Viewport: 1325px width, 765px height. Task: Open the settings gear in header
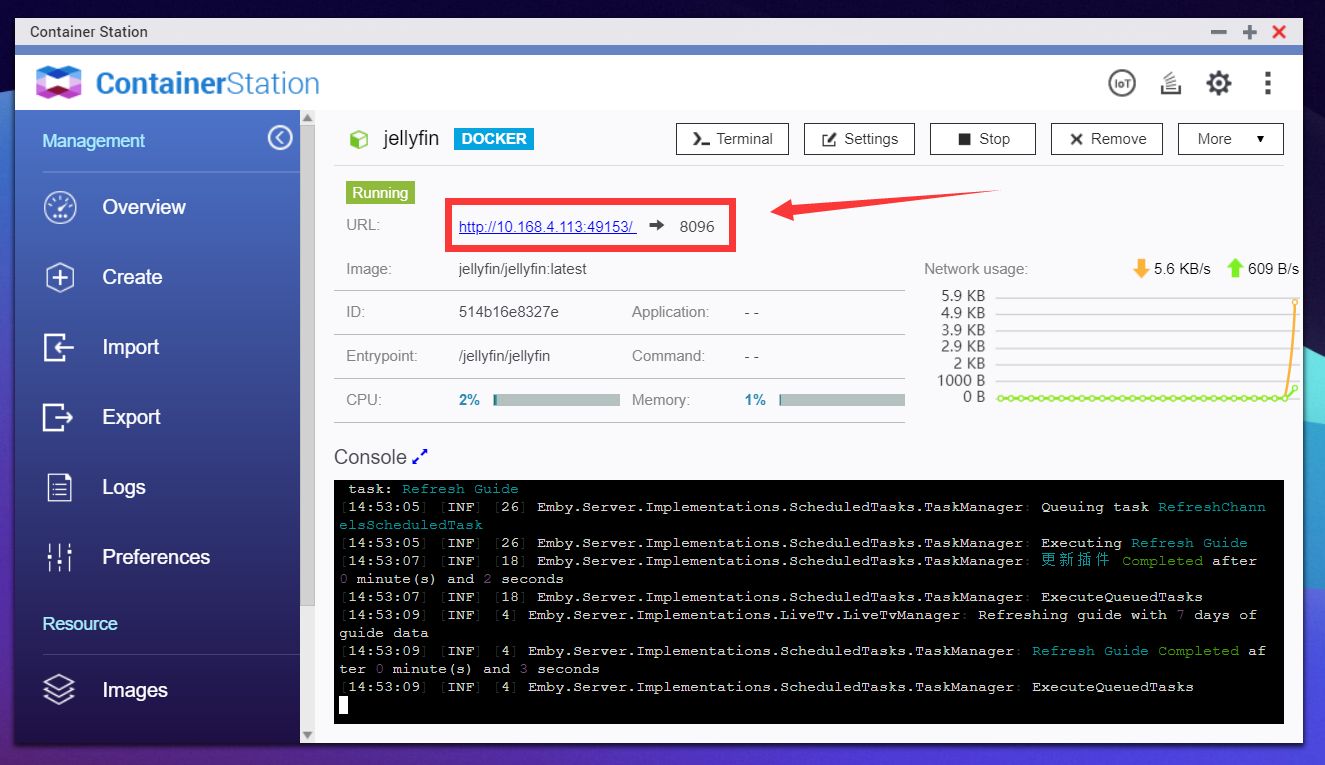1218,83
